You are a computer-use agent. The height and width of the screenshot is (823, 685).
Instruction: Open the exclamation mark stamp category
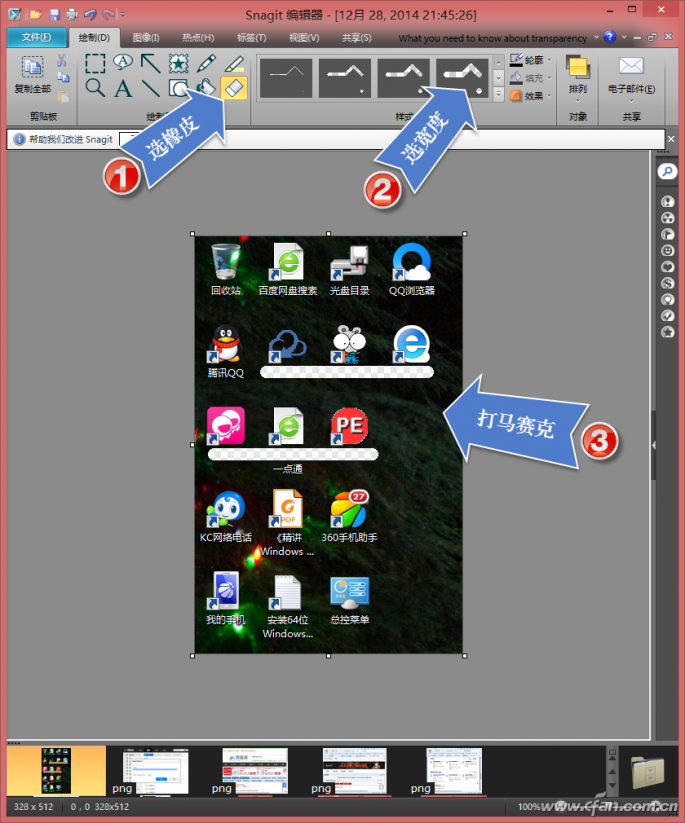point(667,202)
